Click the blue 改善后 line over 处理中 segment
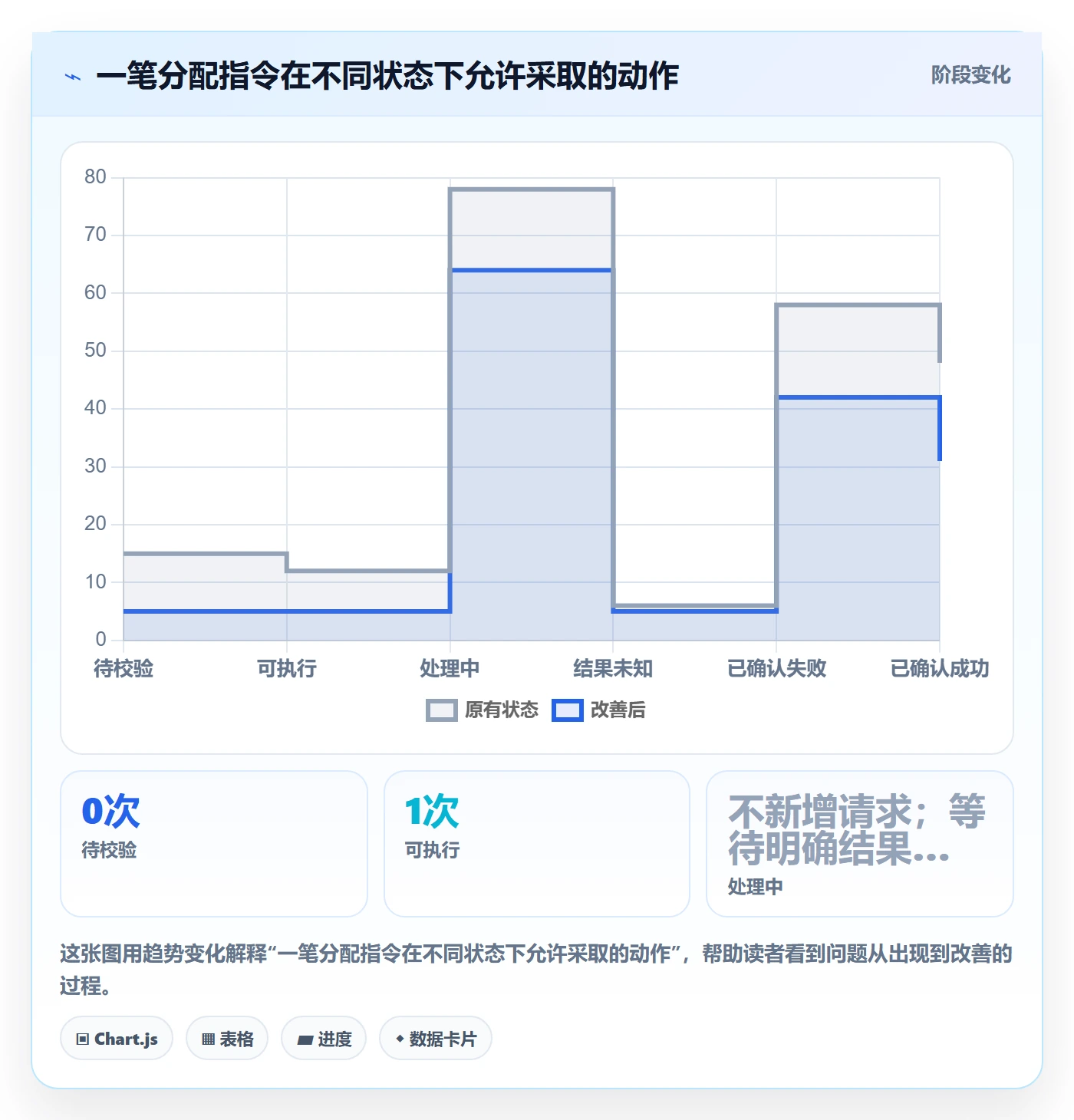Image resolution: width=1074 pixels, height=1120 pixels. pyautogui.click(x=532, y=270)
